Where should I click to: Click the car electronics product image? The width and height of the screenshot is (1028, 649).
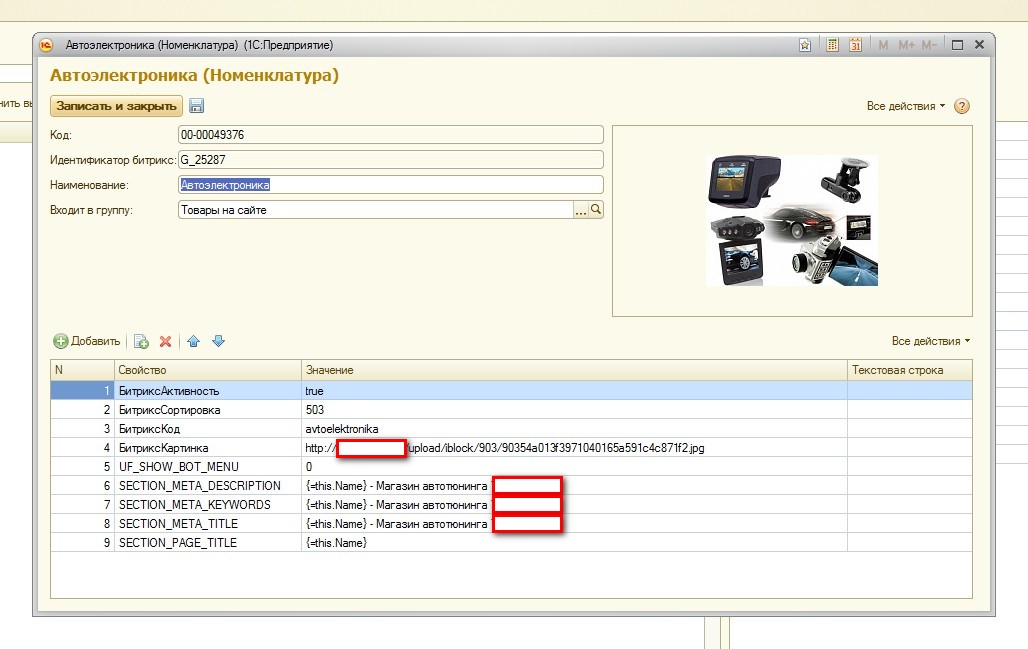pos(793,220)
